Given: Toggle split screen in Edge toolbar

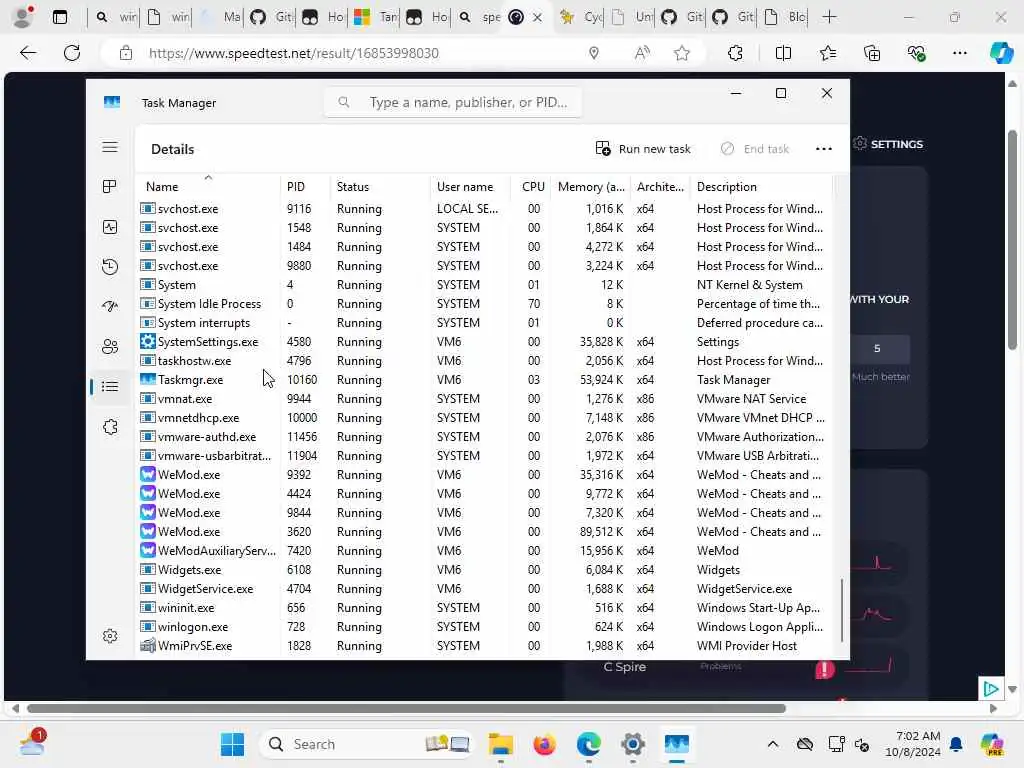Looking at the screenshot, I should 783,53.
